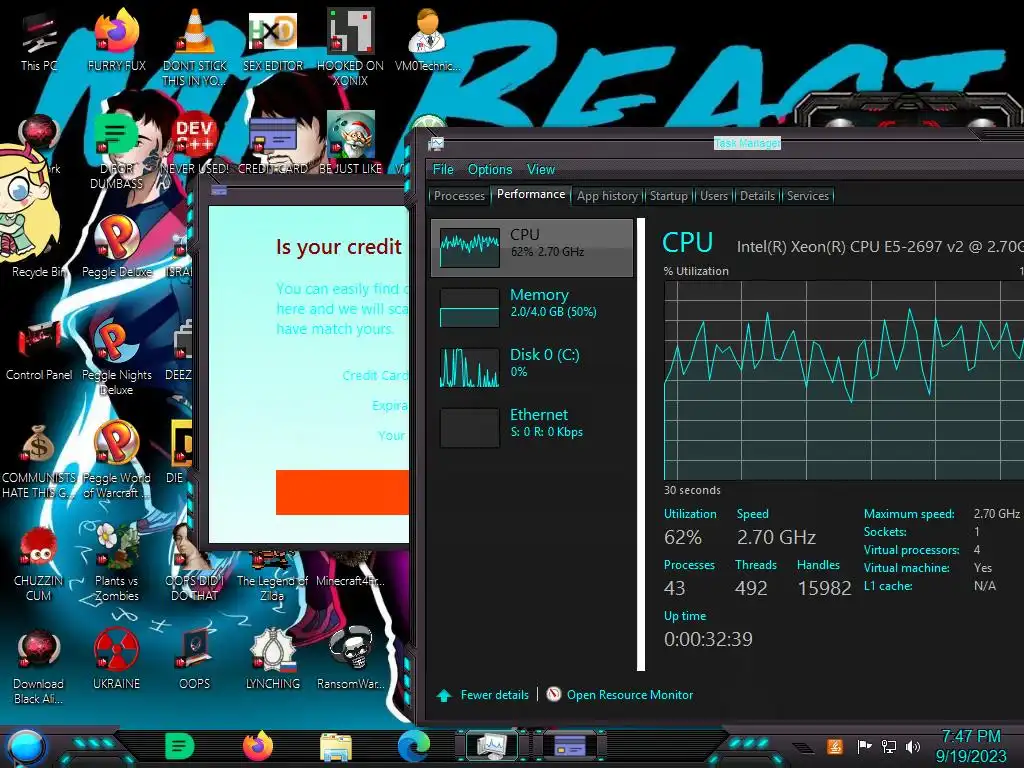
Task: Switch to credit card app taskbar button
Action: point(570,746)
